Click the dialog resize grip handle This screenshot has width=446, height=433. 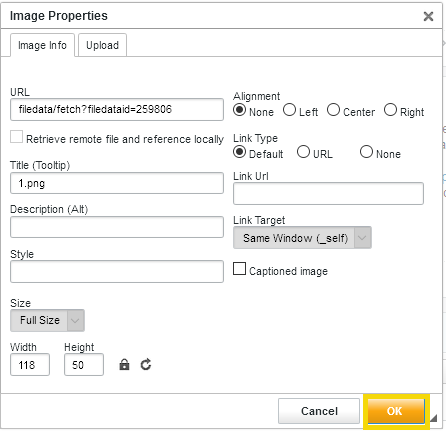(x=434, y=418)
